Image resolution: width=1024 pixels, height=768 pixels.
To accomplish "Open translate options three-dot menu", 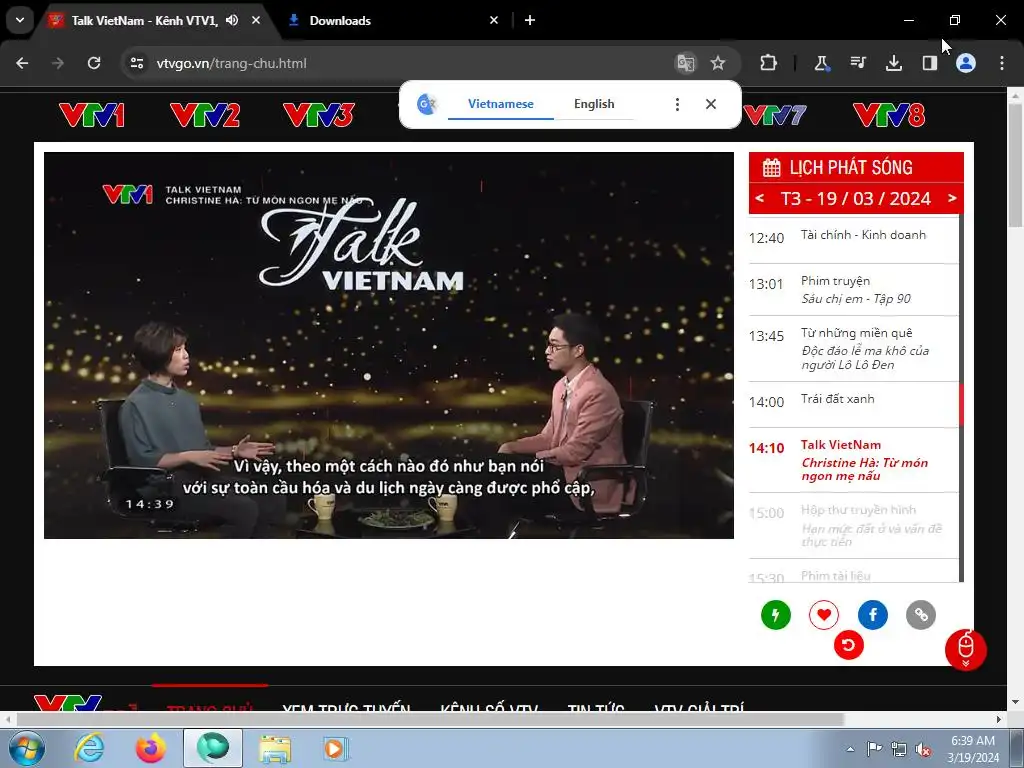I will (677, 104).
